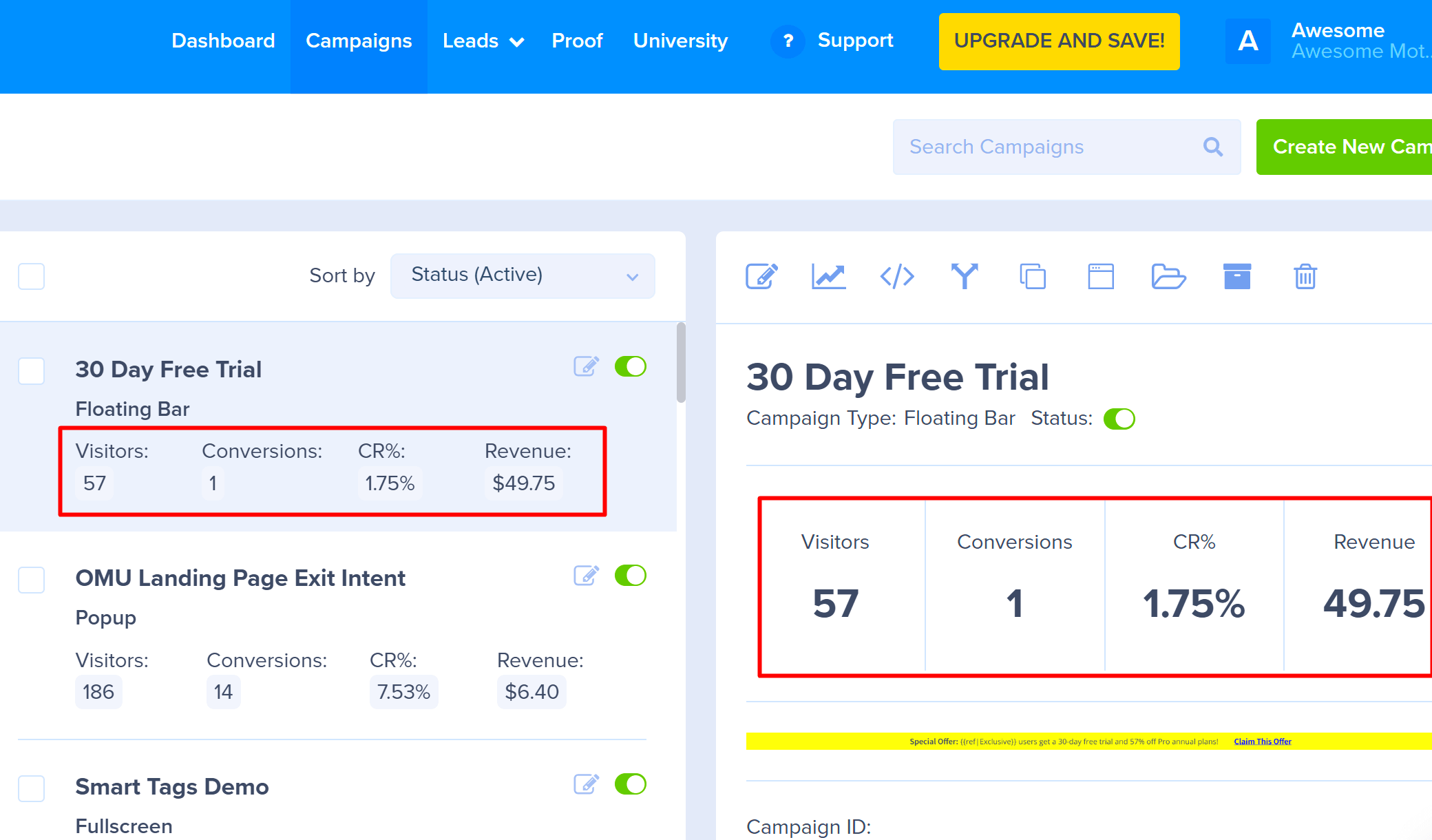1432x840 pixels.
Task: Click the split test icon
Action: click(x=965, y=277)
